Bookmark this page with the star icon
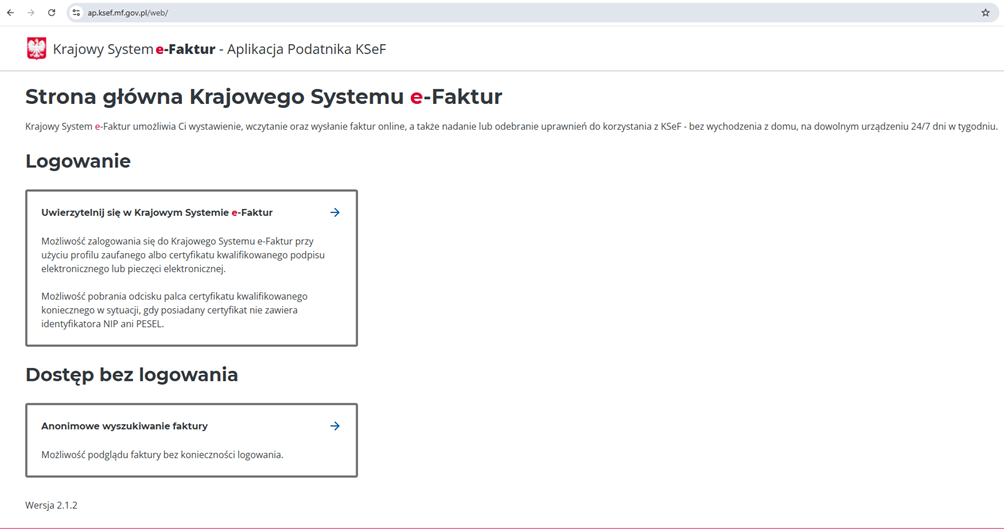The height and width of the screenshot is (531, 1004). pos(985,13)
